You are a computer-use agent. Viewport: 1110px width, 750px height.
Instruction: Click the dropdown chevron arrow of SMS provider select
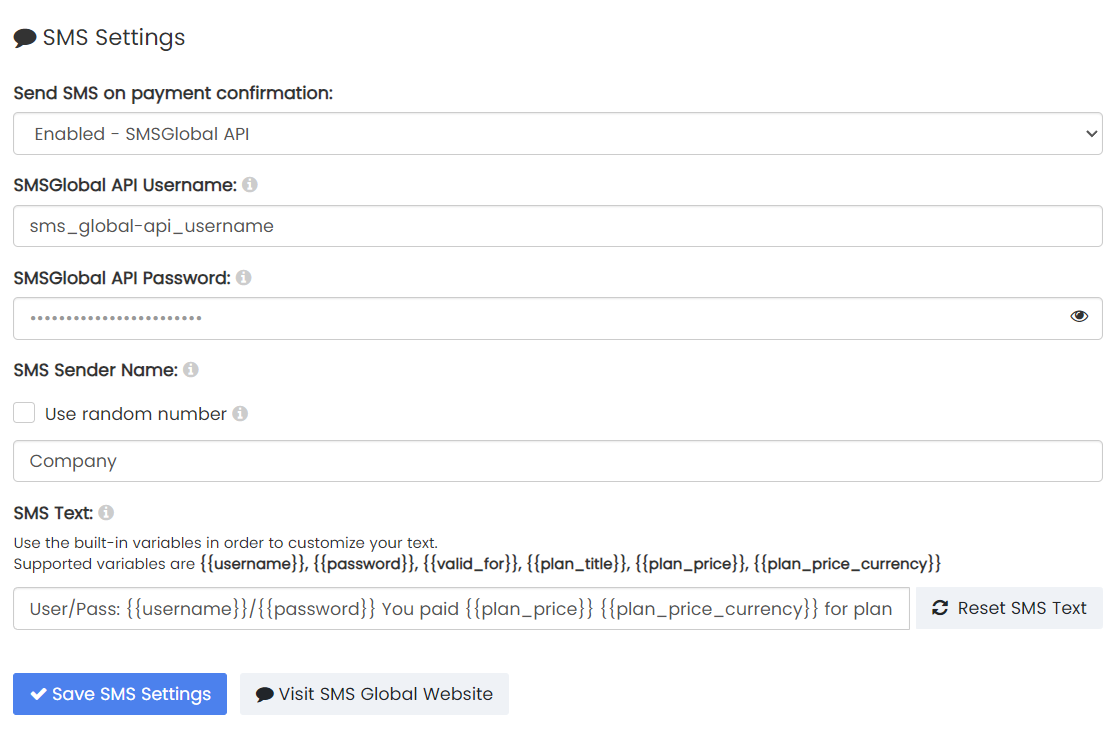coord(1092,134)
